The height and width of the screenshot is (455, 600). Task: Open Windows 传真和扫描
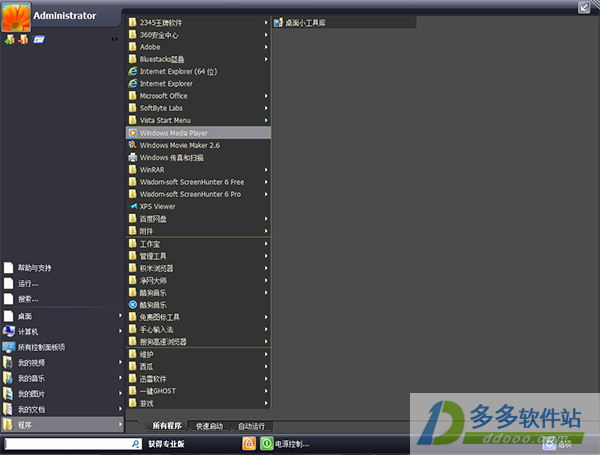[198, 157]
